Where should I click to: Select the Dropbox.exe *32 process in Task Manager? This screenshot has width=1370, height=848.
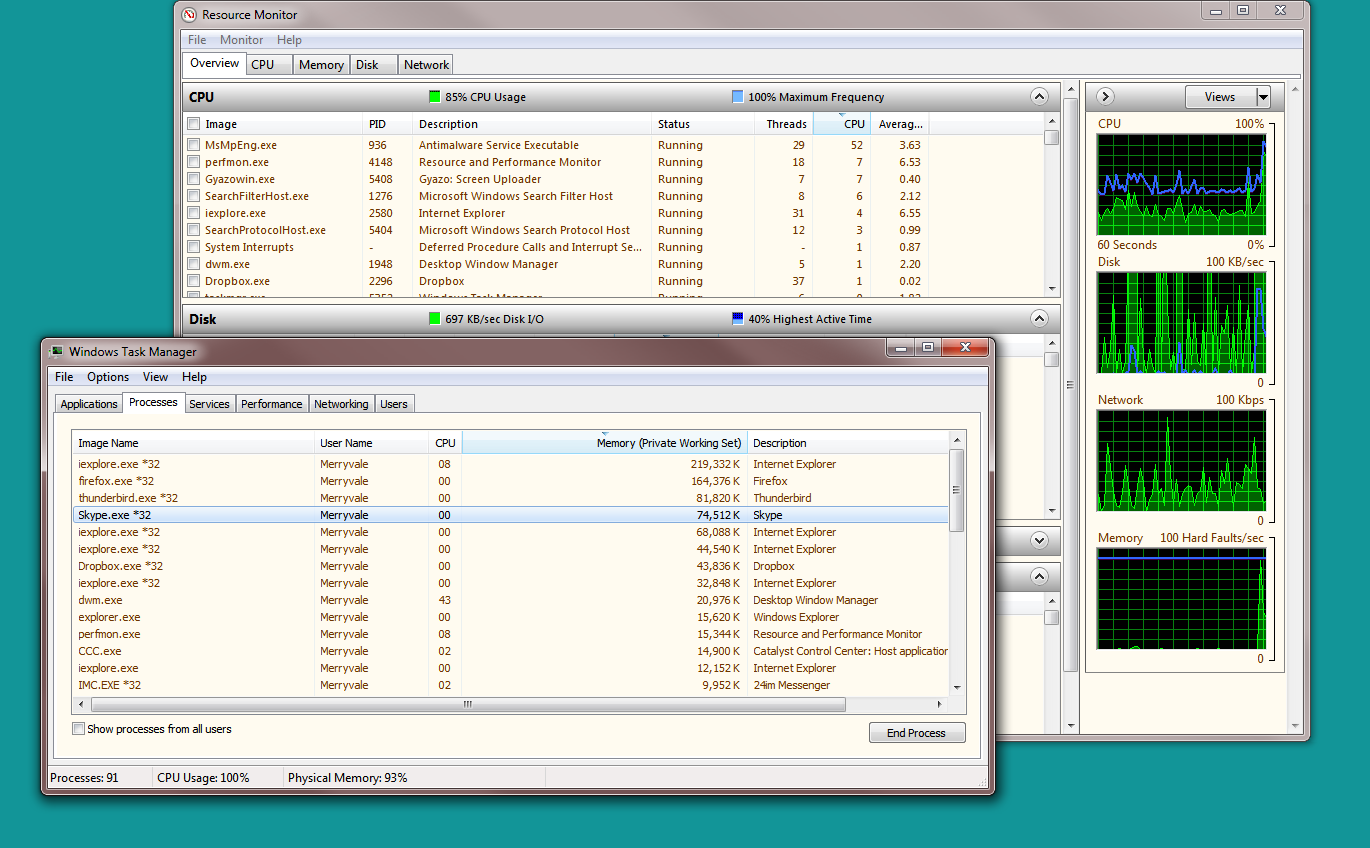click(510, 566)
